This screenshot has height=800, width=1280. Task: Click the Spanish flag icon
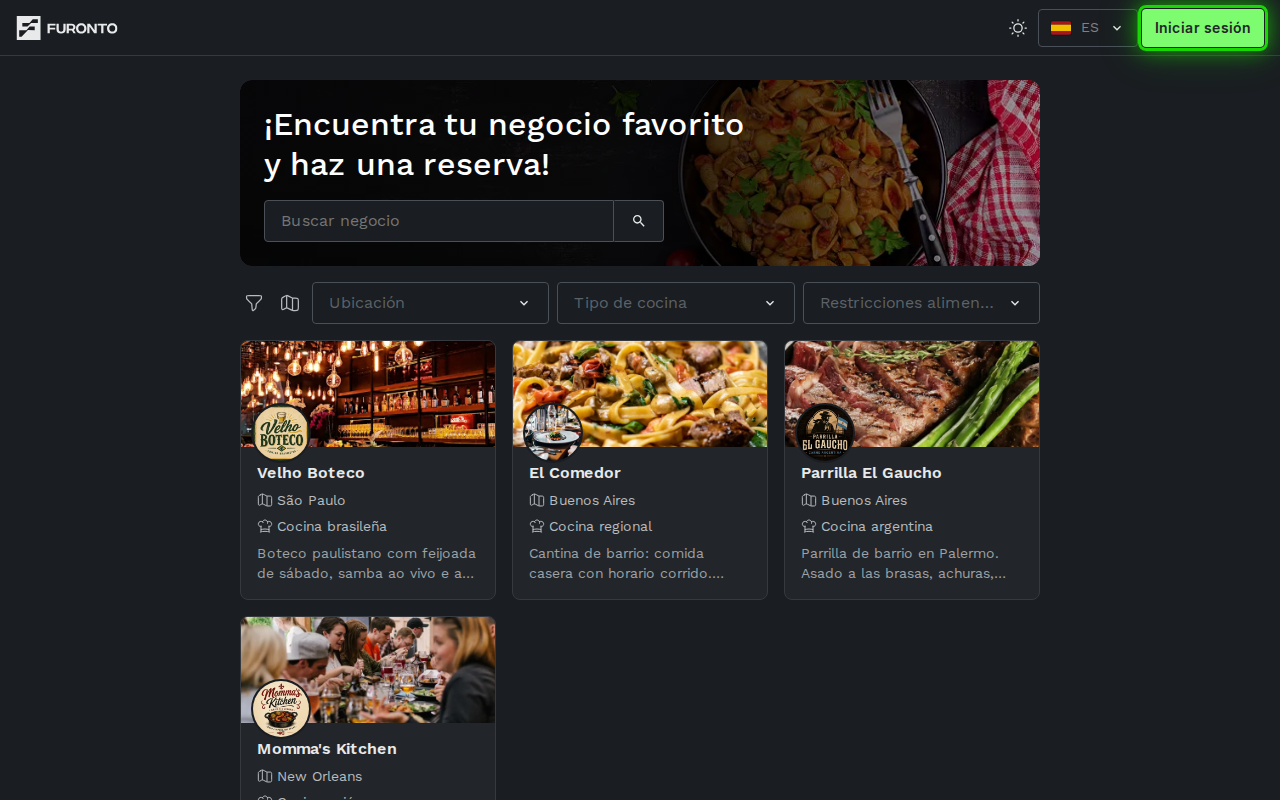click(1061, 28)
